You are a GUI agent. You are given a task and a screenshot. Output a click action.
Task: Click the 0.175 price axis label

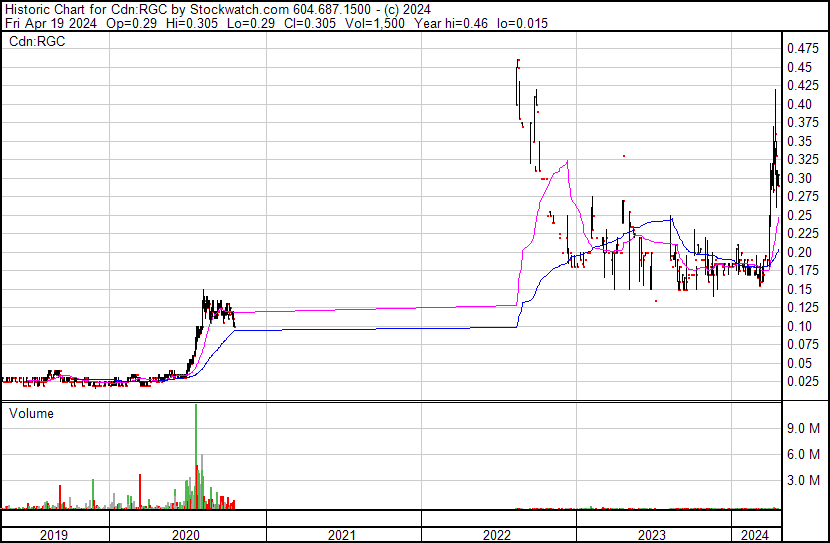click(x=803, y=271)
